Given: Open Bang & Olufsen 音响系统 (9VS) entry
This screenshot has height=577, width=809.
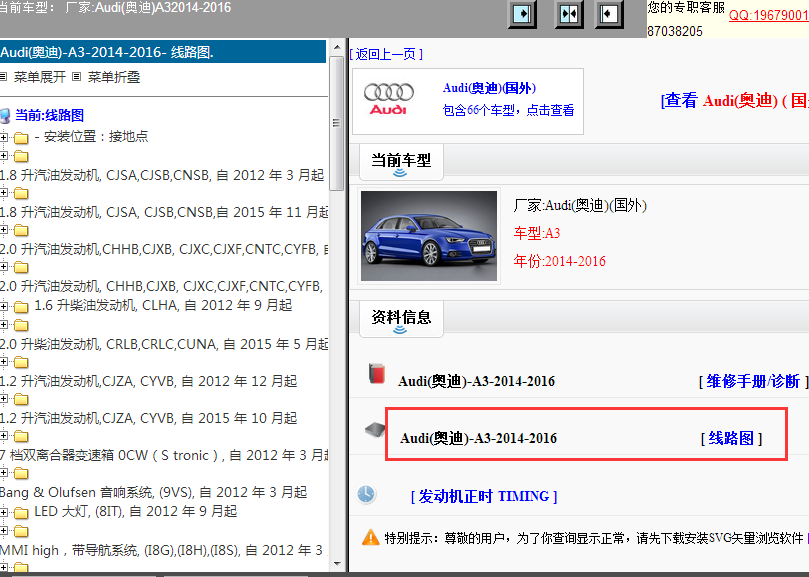Looking at the screenshot, I should 154,492.
